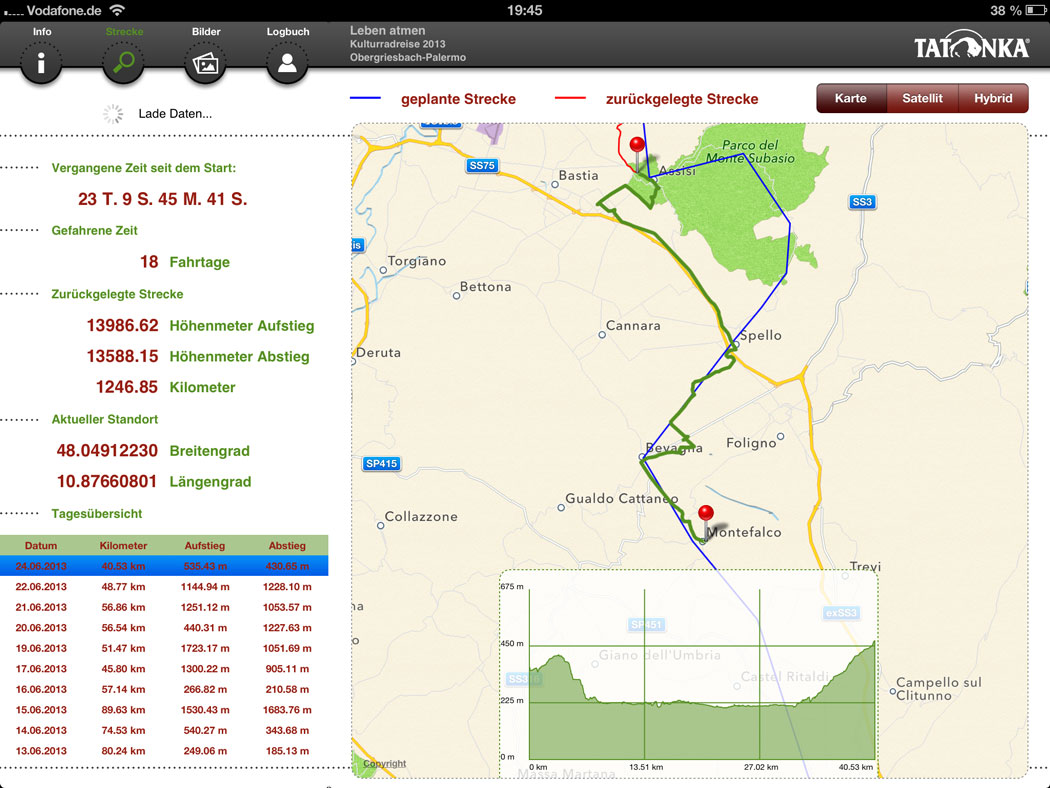Switch map to Karte view
The image size is (1050, 788).
point(850,98)
